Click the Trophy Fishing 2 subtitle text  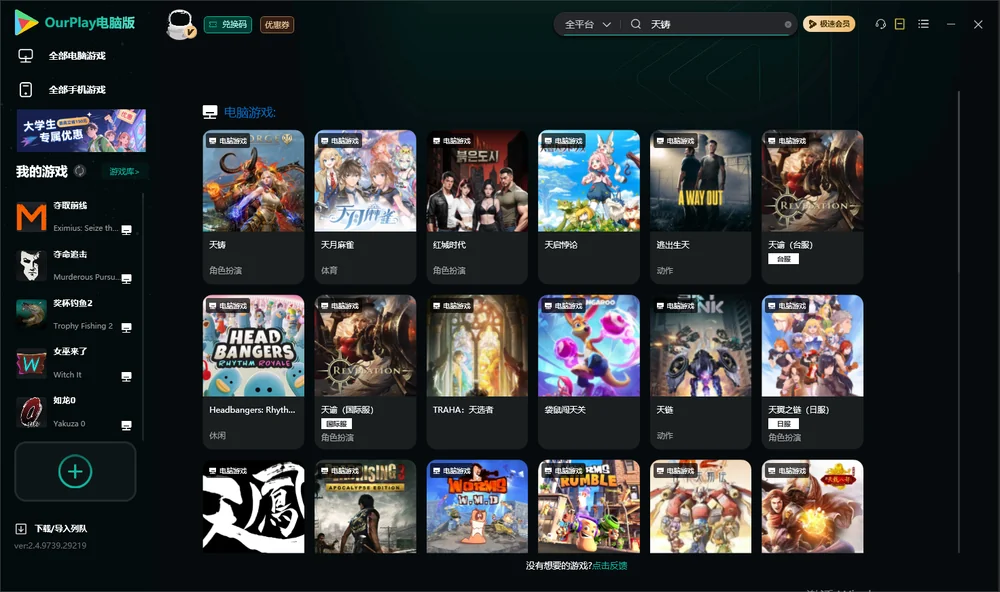click(x=83, y=326)
